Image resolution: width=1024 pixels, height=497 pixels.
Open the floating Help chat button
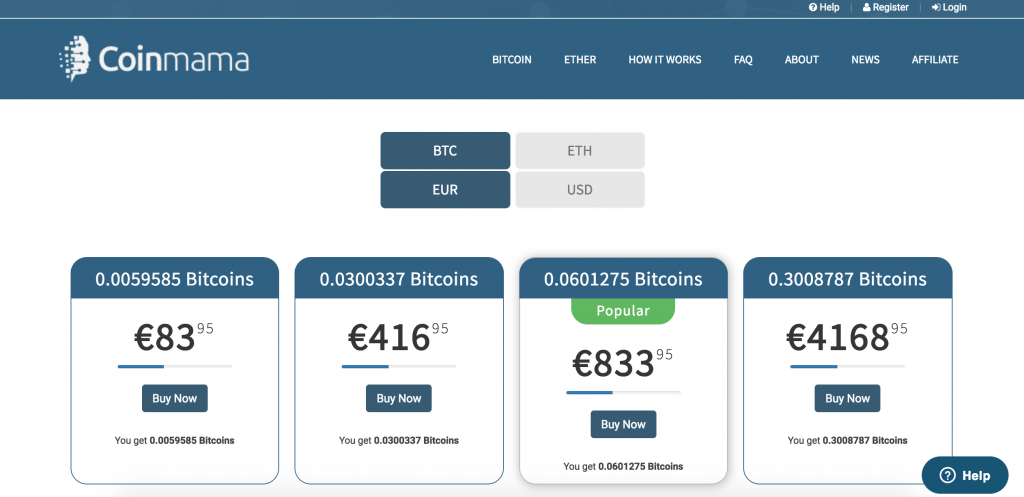pos(965,475)
